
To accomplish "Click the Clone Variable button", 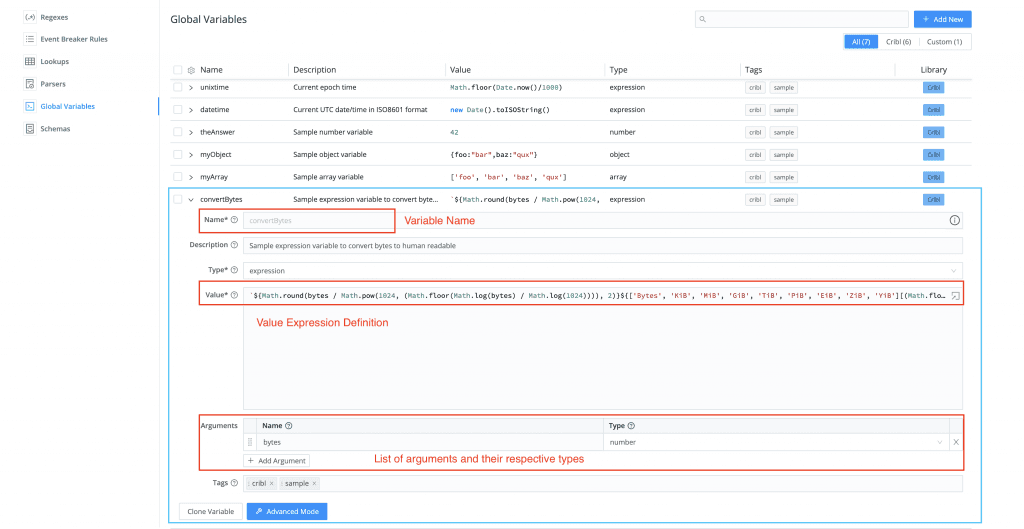I will pos(211,511).
